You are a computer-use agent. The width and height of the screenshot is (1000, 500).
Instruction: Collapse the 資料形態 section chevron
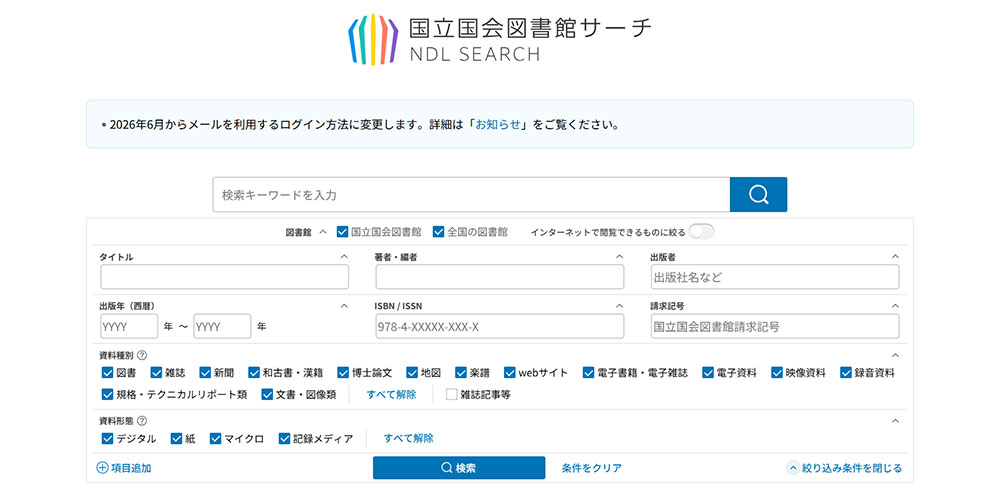click(x=895, y=421)
